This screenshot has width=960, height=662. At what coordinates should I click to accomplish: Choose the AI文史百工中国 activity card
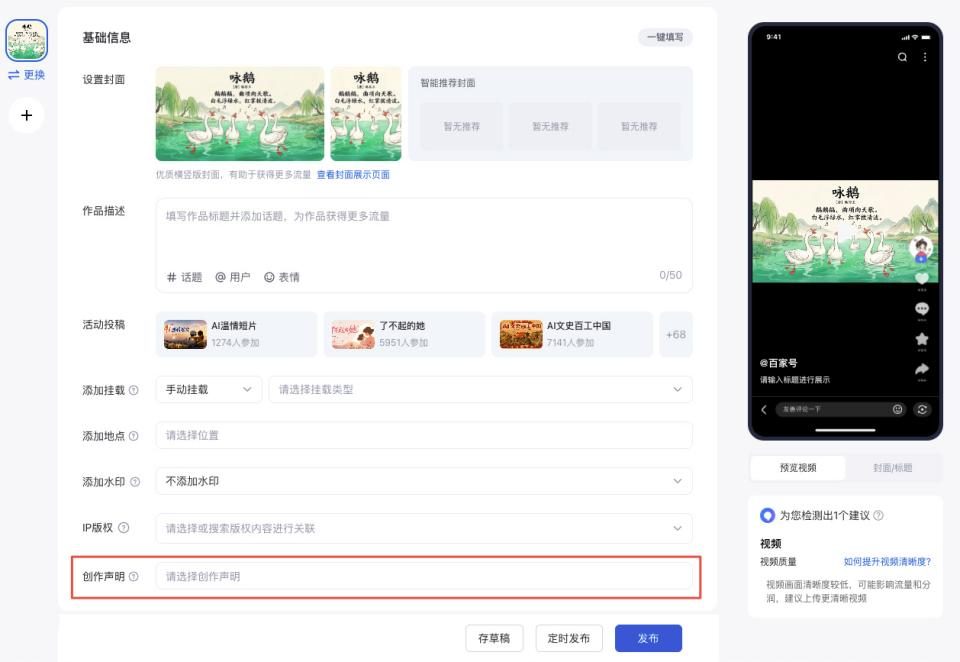point(572,334)
